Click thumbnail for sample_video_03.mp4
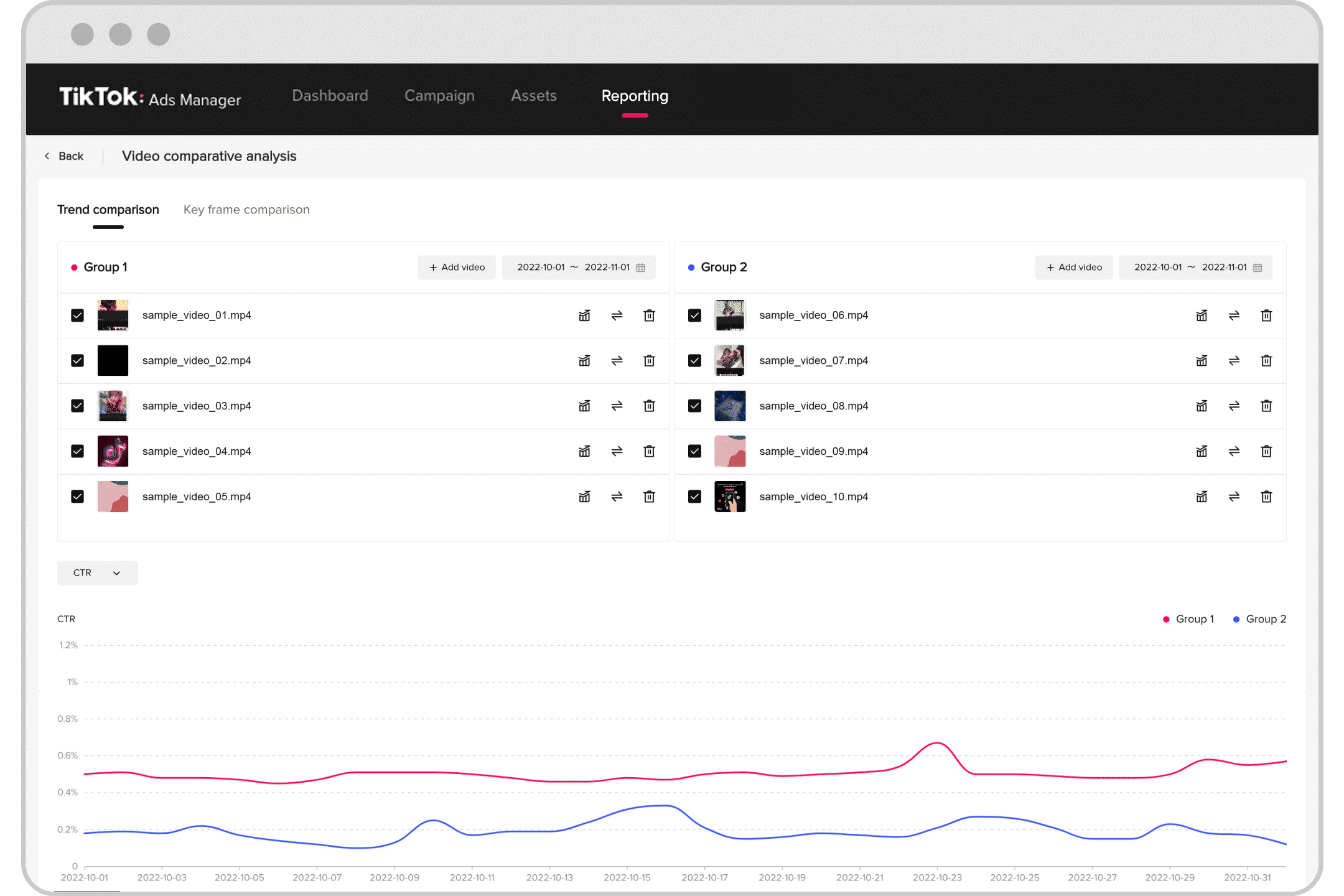The height and width of the screenshot is (896, 1344). point(113,406)
